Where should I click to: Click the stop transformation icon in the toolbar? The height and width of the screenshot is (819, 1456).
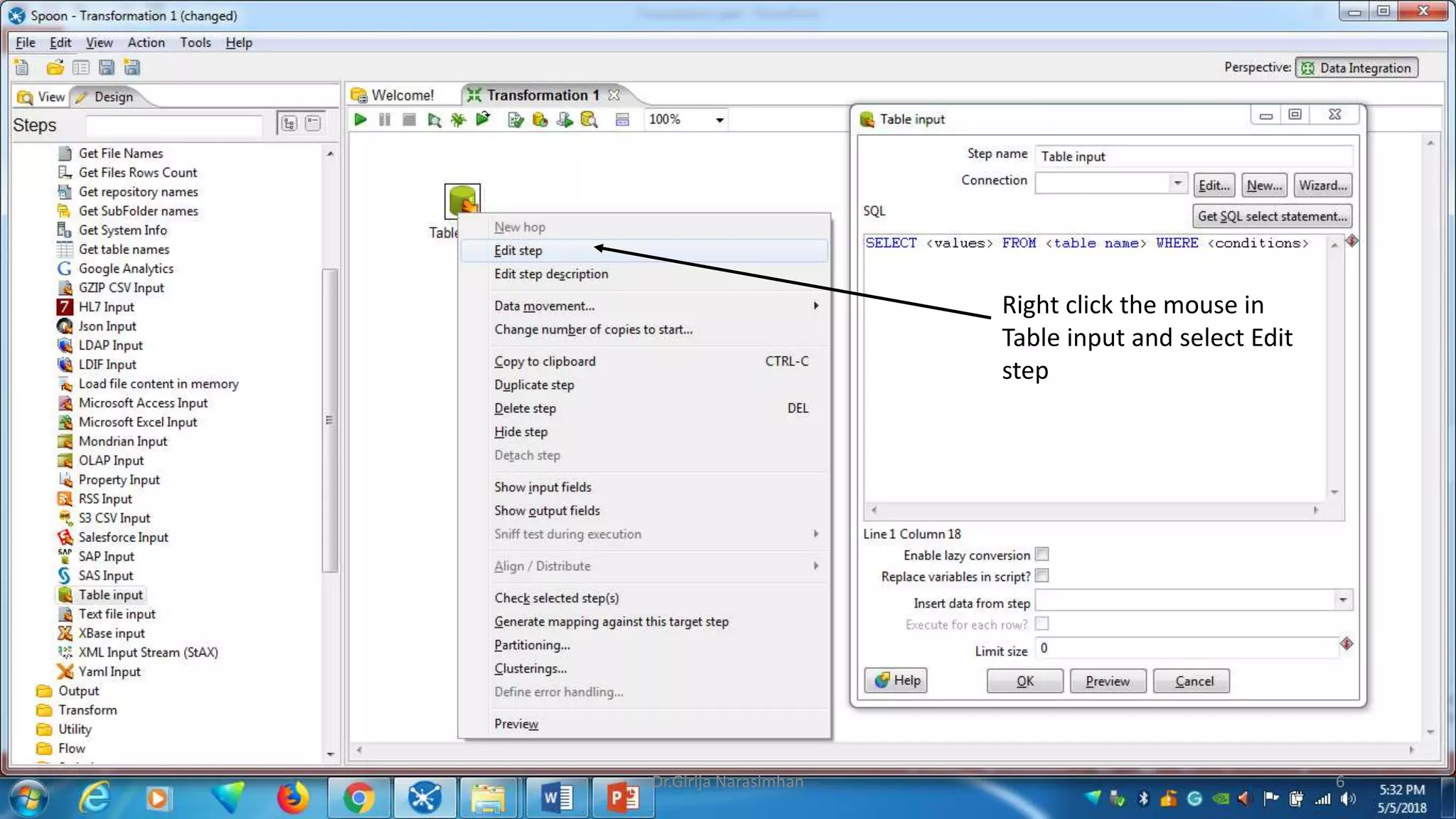[x=409, y=119]
